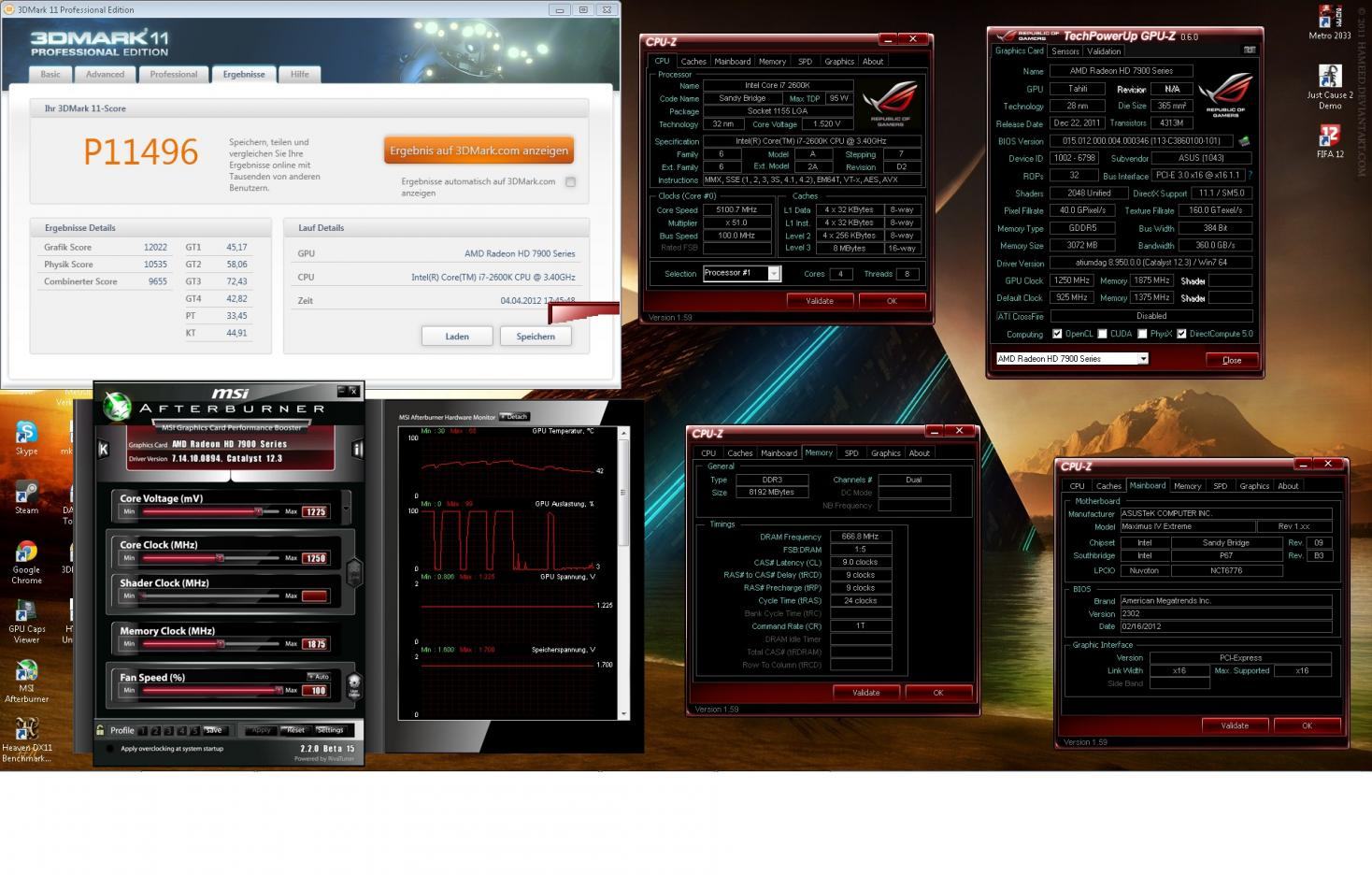The height and width of the screenshot is (875, 1372).
Task: Open Metro 2033 desktop shortcut
Action: point(1330,22)
